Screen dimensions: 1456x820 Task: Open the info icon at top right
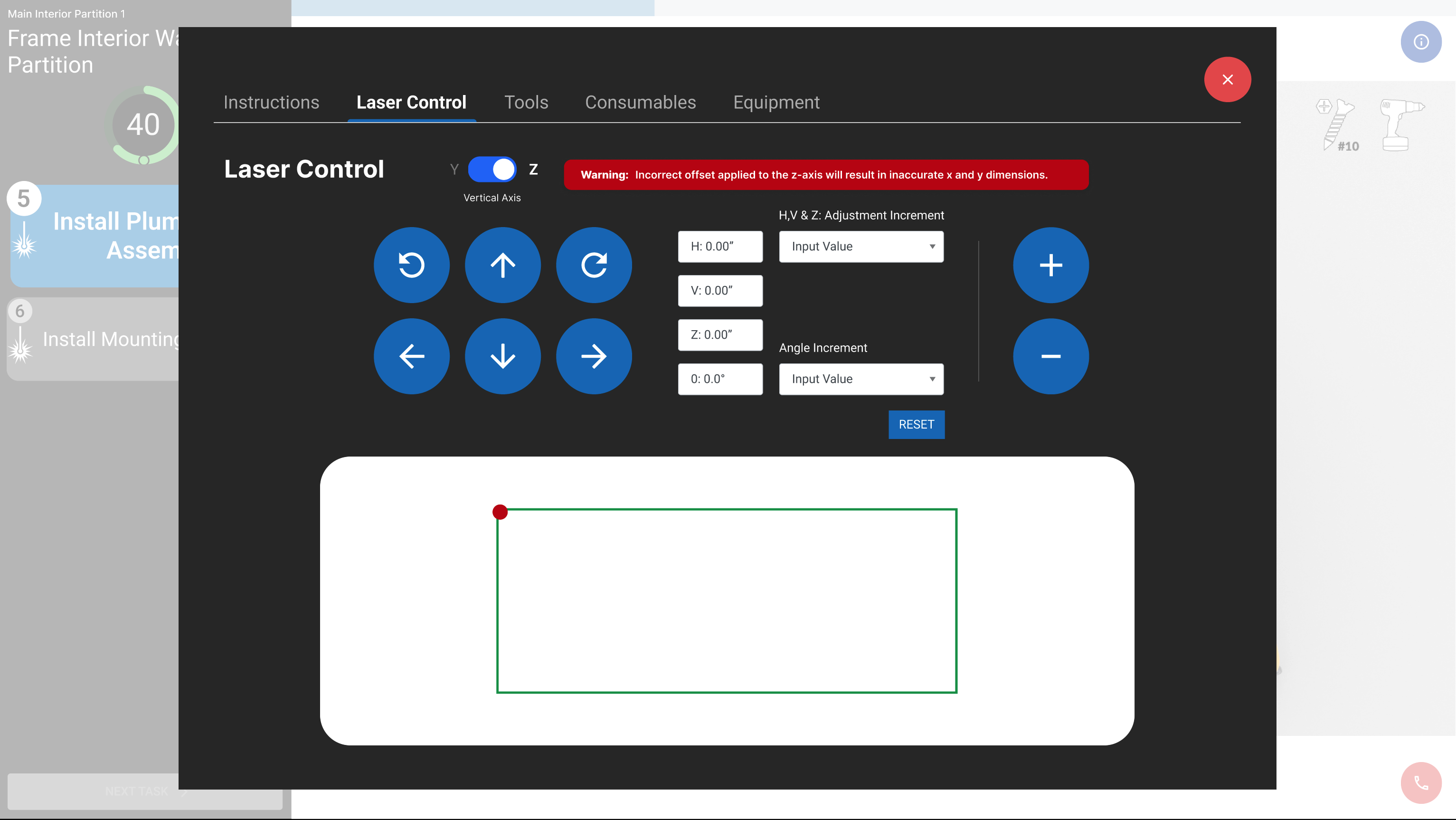pos(1420,42)
